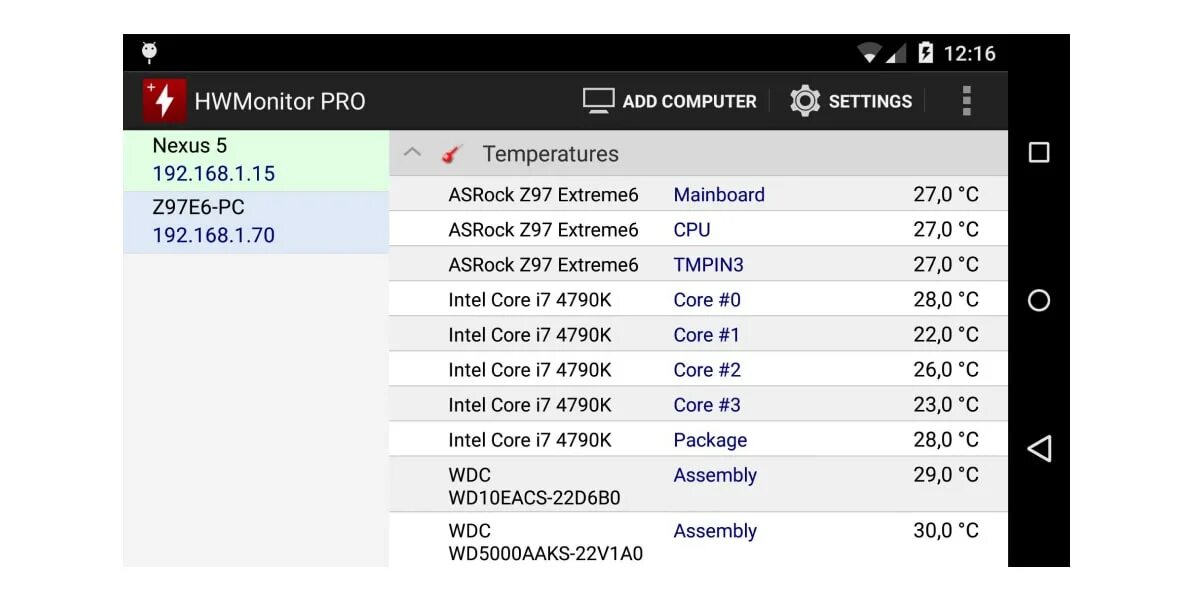
Task: Click the 192.168.1.15 IP address
Action: tap(214, 174)
